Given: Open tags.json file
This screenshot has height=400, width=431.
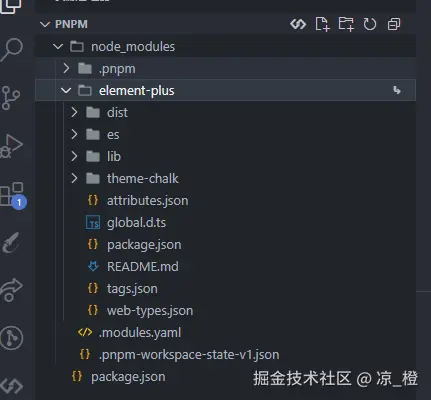Looking at the screenshot, I should point(132,289).
